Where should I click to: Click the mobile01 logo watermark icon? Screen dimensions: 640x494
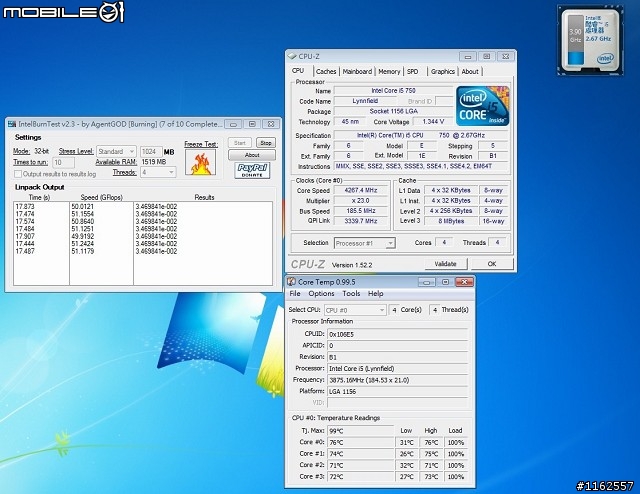coord(111,11)
